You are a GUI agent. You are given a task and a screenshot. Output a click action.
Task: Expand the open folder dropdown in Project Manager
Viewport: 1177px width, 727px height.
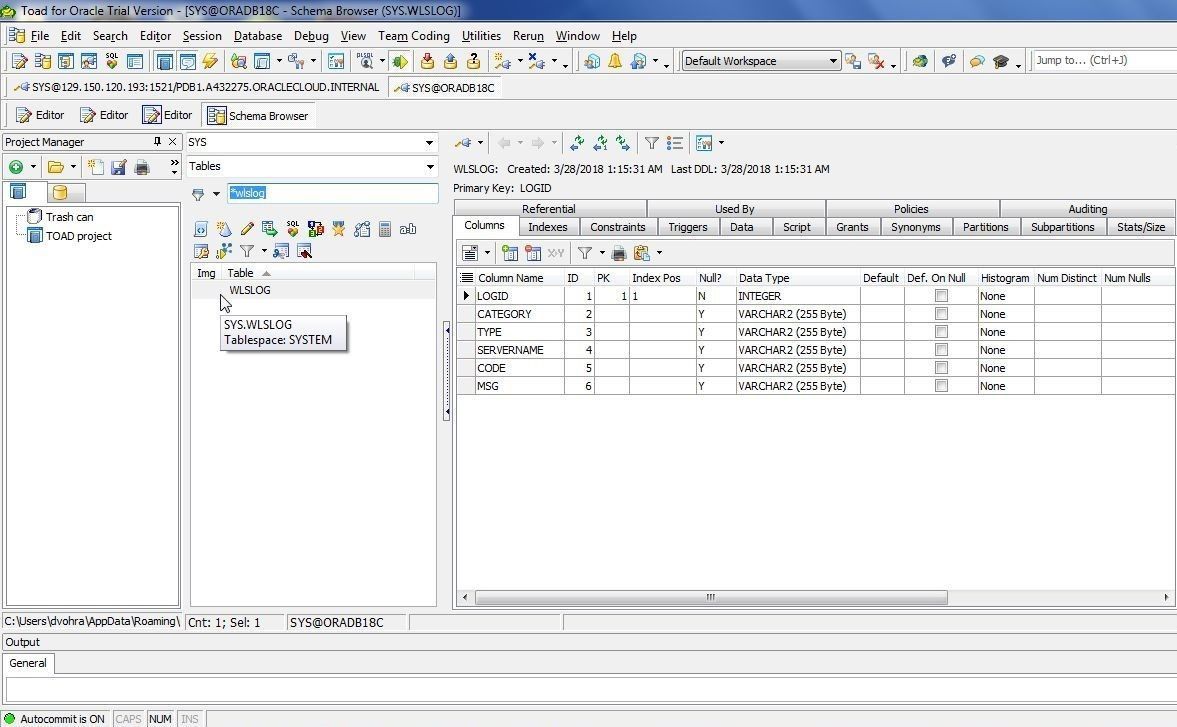coord(73,167)
